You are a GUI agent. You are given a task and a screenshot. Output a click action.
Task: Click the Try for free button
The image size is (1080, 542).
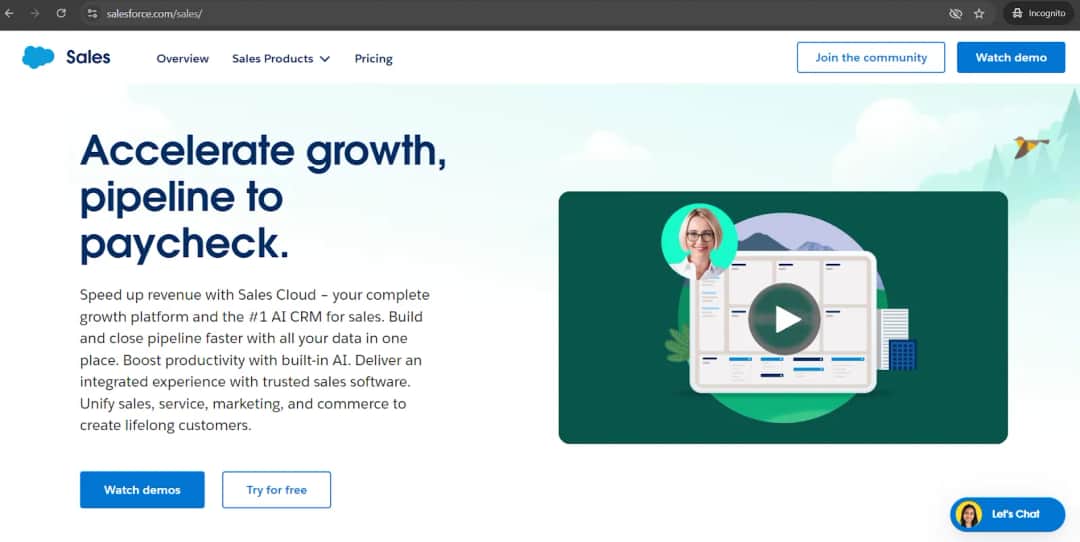276,490
